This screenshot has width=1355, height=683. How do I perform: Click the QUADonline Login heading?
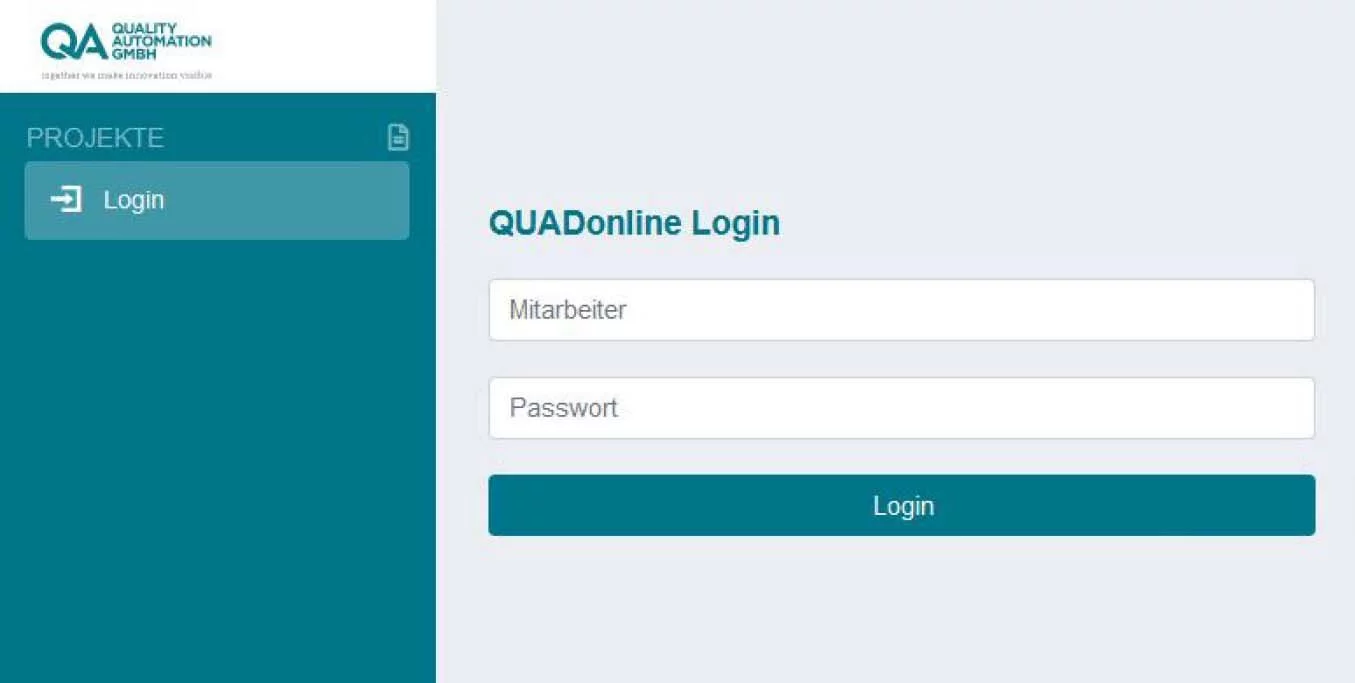(x=634, y=223)
